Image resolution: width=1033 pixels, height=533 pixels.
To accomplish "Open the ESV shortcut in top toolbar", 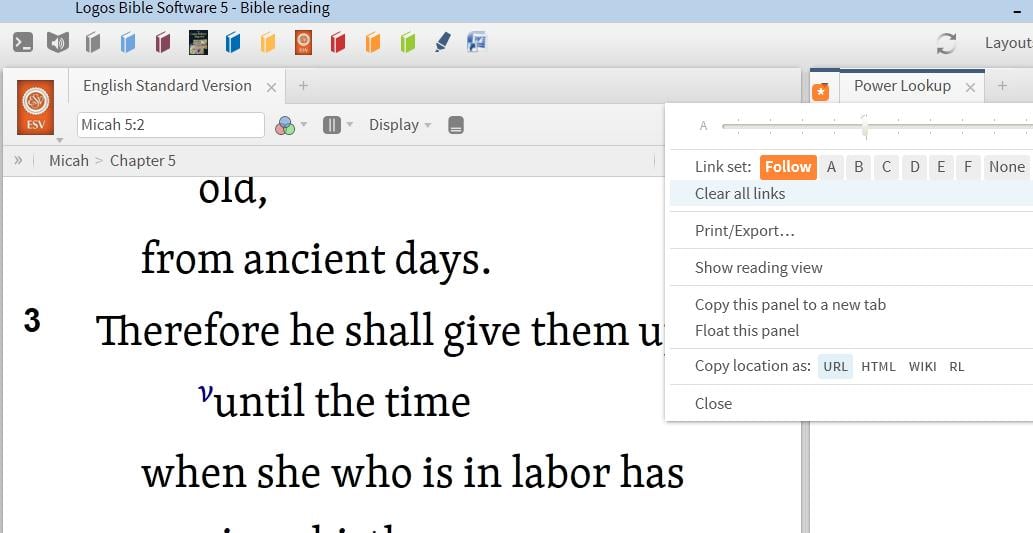I will point(303,42).
